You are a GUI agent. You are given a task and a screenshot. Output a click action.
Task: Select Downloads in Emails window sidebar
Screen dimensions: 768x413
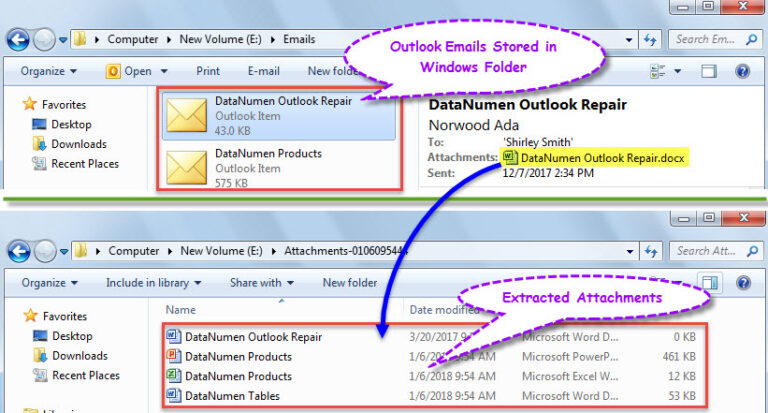pyautogui.click(x=69, y=144)
